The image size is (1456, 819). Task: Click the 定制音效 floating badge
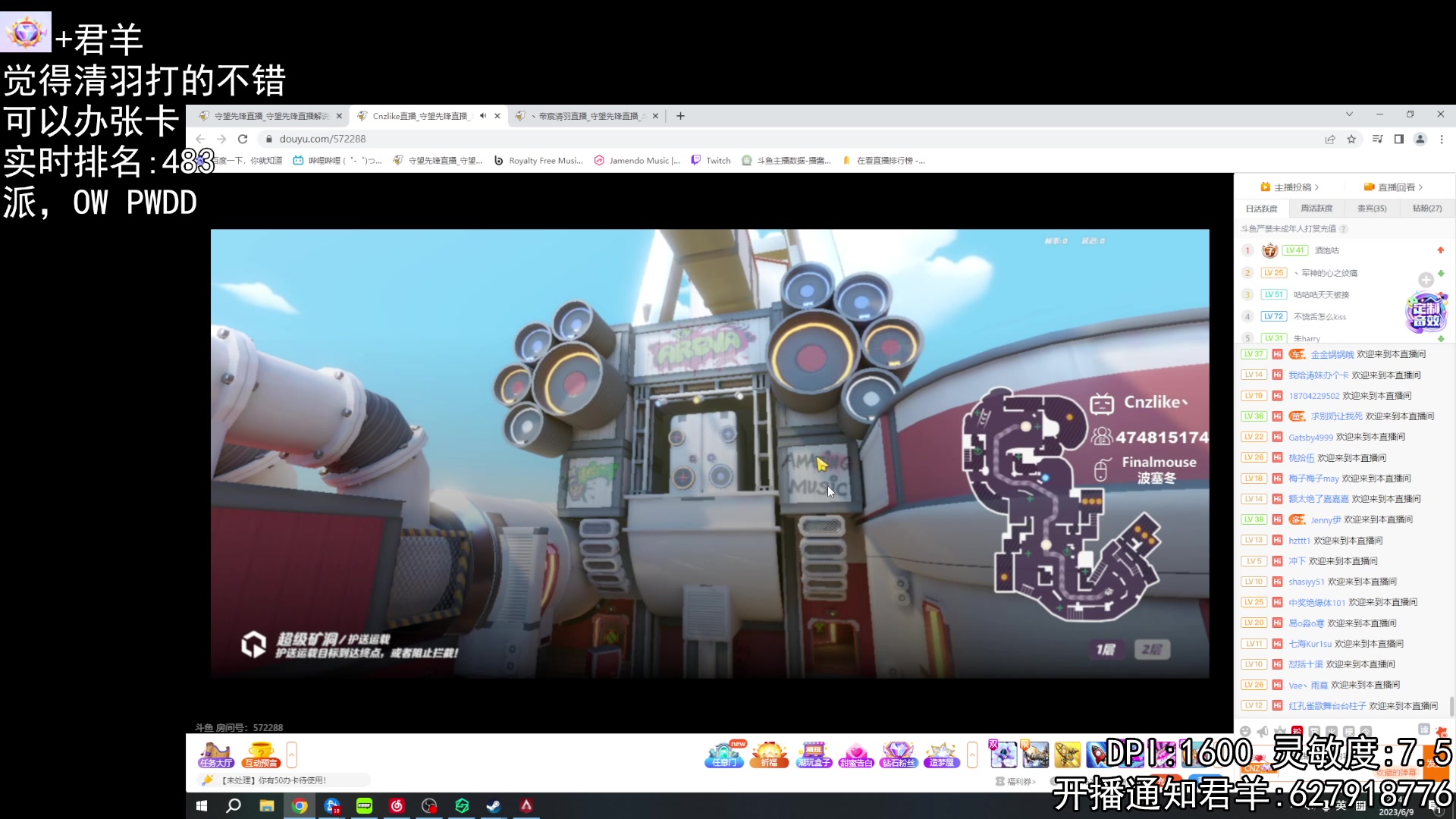click(1426, 312)
